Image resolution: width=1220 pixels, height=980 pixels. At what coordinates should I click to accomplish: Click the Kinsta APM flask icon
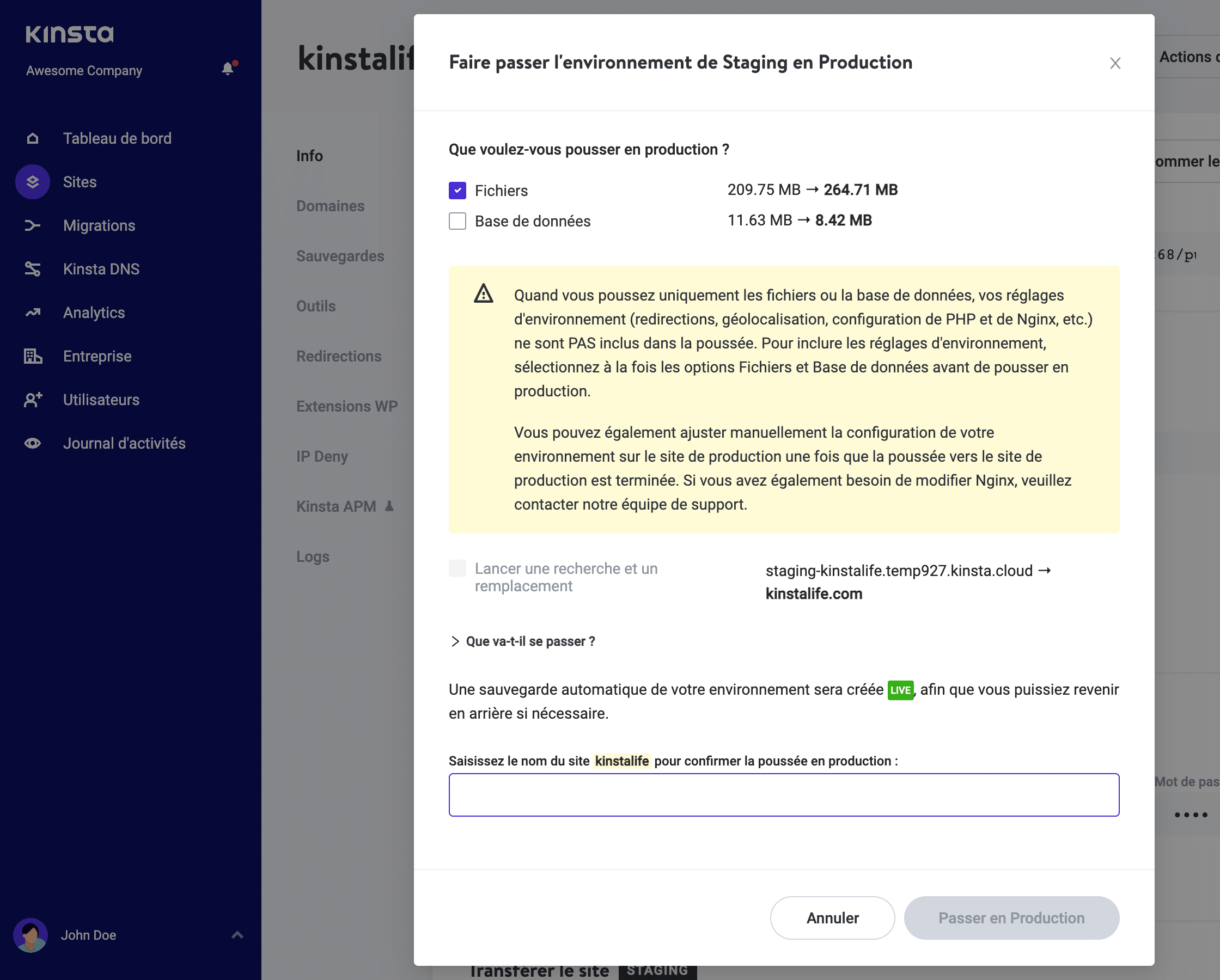click(389, 506)
